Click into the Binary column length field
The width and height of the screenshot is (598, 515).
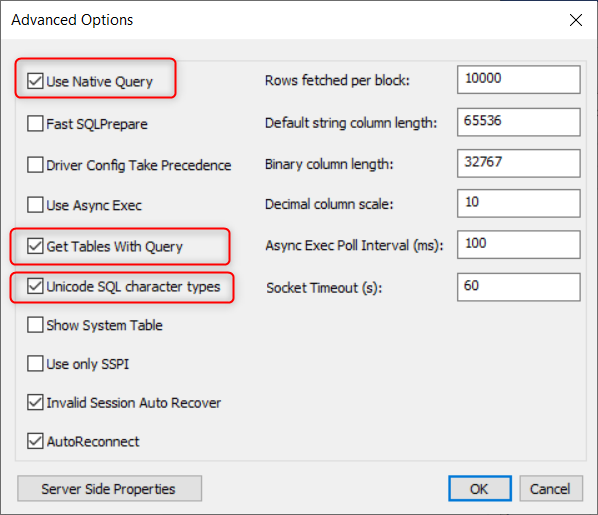pyautogui.click(x=519, y=163)
